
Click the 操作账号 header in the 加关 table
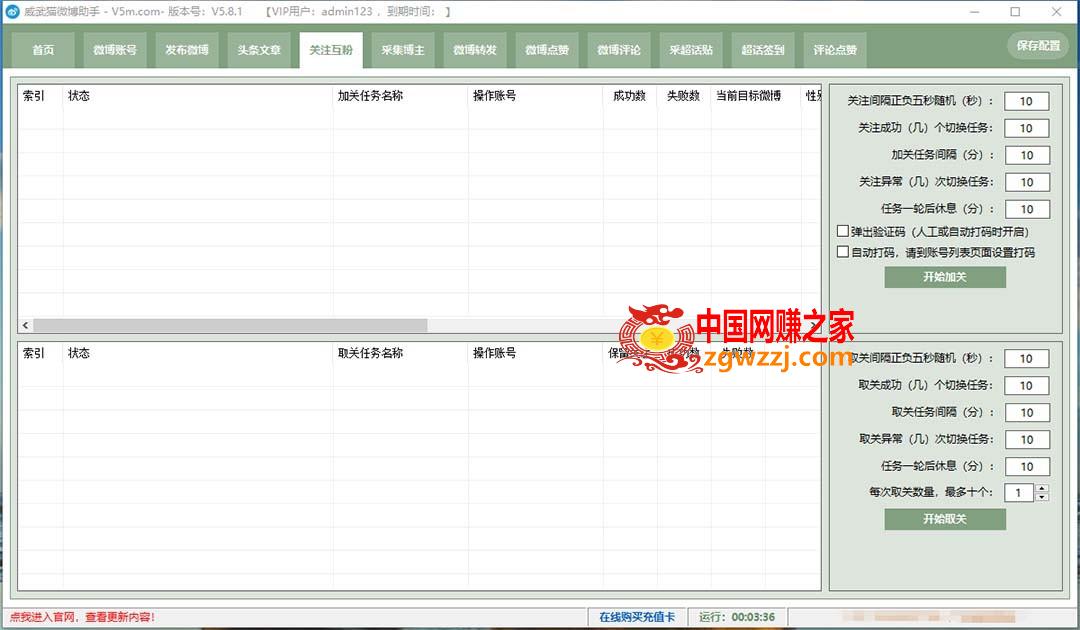point(495,96)
